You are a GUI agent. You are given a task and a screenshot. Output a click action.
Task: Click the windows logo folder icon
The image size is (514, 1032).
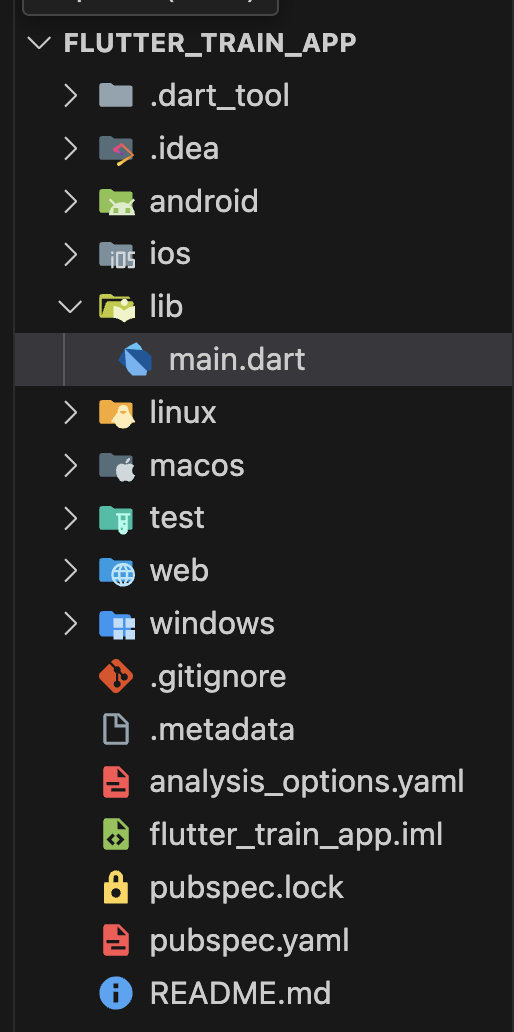(x=116, y=625)
